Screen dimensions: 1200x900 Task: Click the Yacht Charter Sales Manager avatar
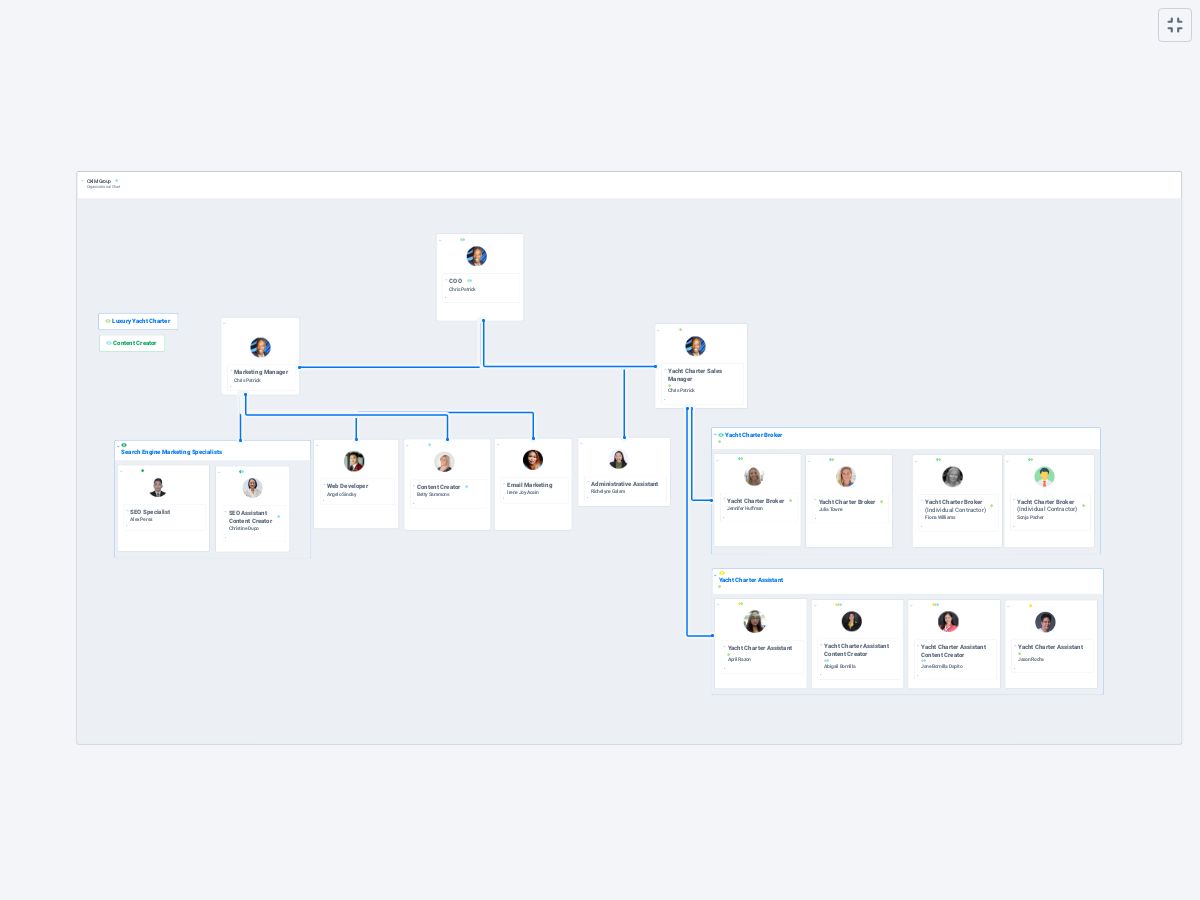pyautogui.click(x=695, y=346)
